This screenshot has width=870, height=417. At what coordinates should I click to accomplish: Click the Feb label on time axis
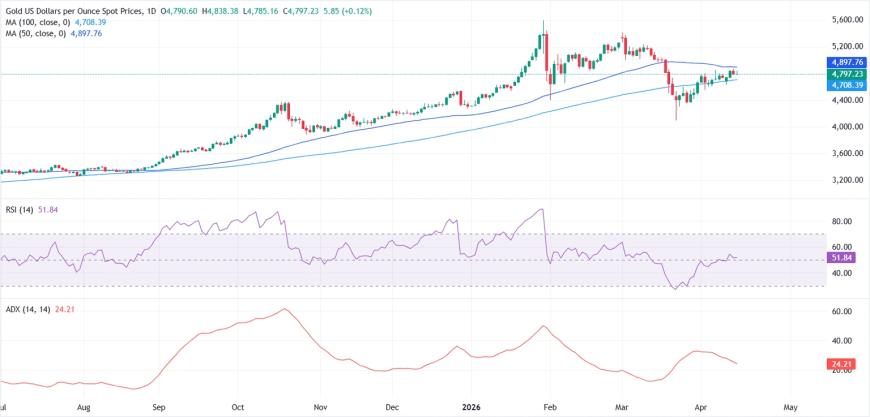[x=550, y=408]
